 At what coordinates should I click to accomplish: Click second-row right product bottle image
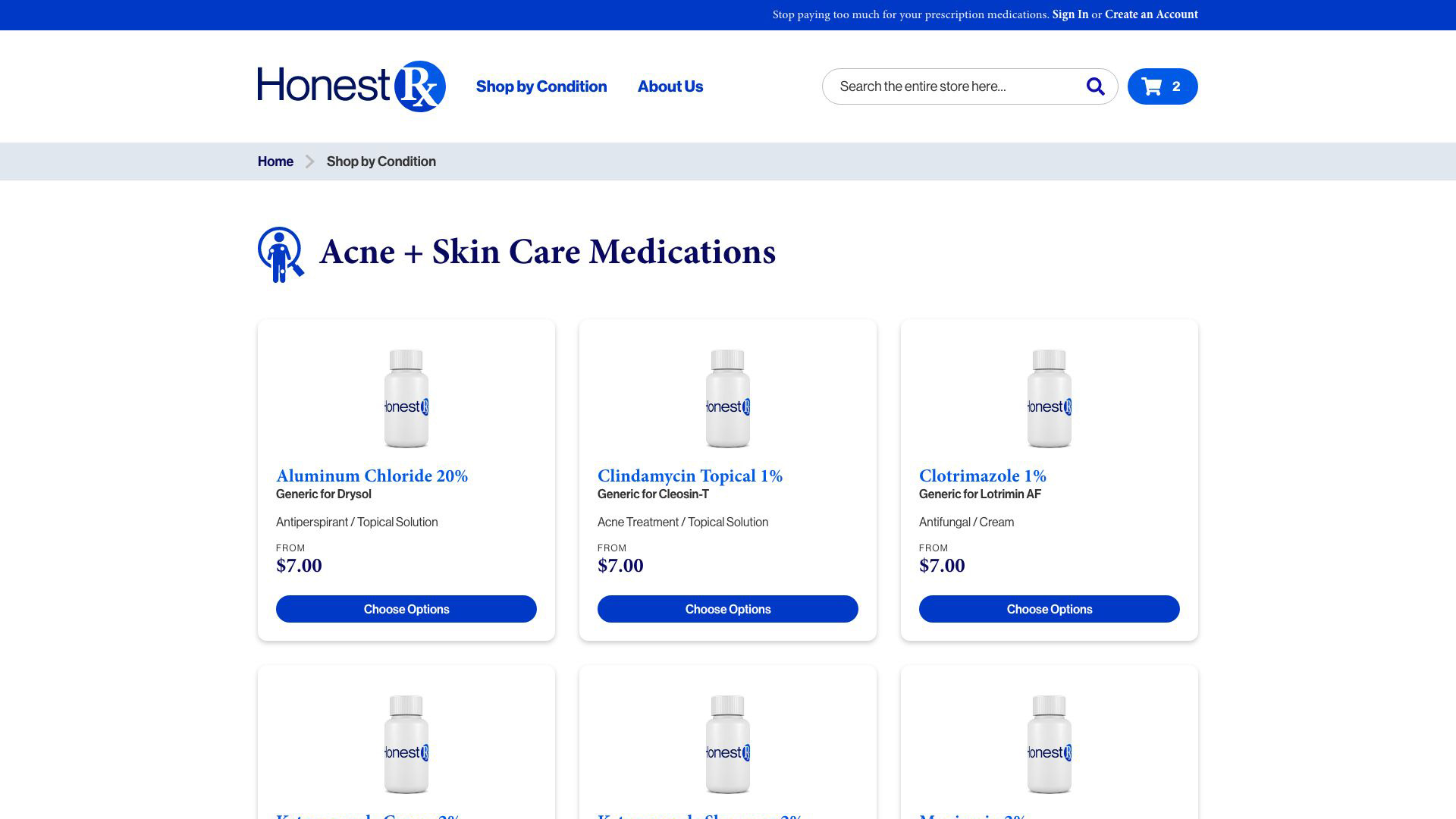(x=1050, y=745)
